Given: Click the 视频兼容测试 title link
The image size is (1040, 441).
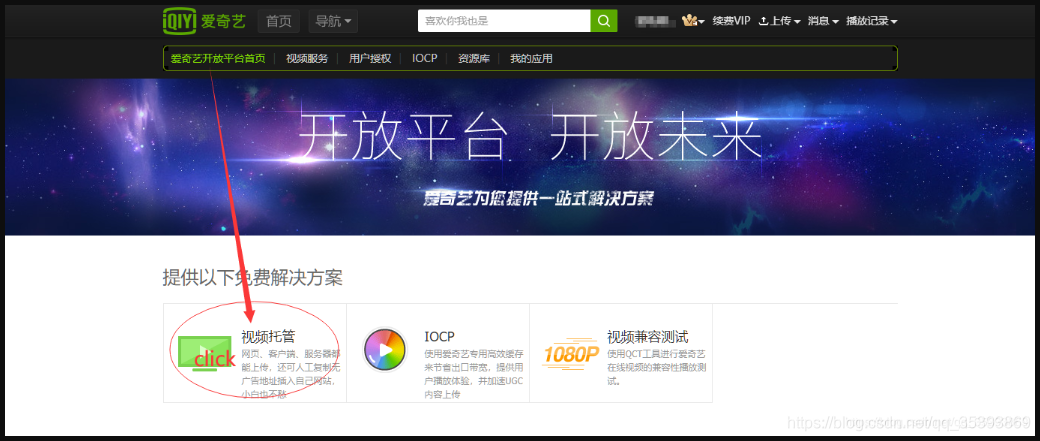Looking at the screenshot, I should click(647, 336).
